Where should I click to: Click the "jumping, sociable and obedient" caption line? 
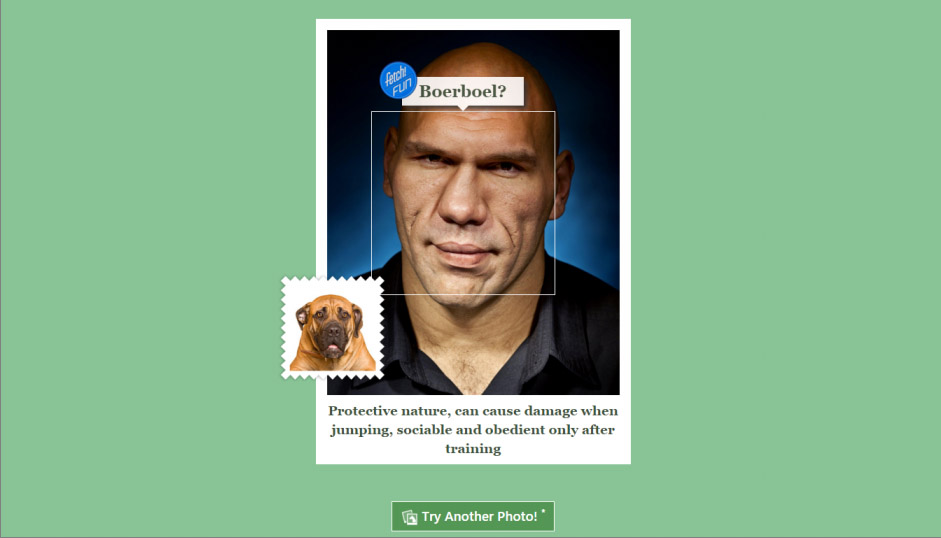[473, 430]
